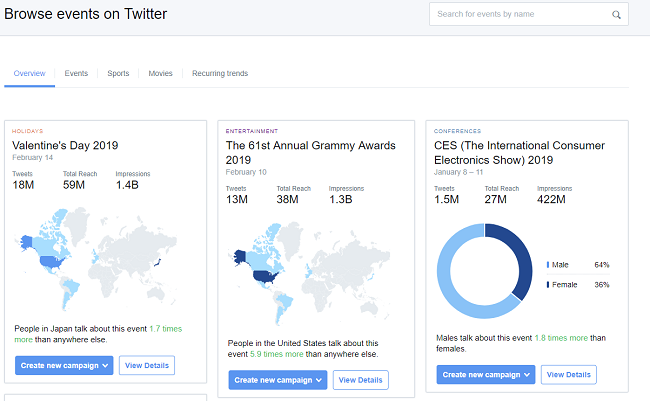This screenshot has width=650, height=401.
Task: View Details for CES 2019
Action: (x=568, y=374)
